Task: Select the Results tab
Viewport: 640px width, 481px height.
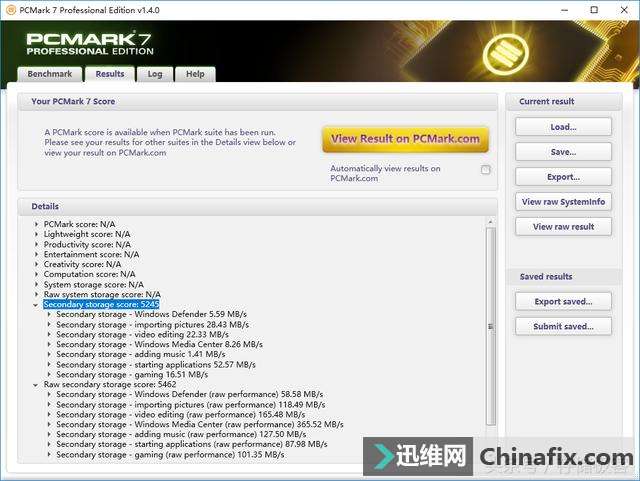Action: (109, 74)
